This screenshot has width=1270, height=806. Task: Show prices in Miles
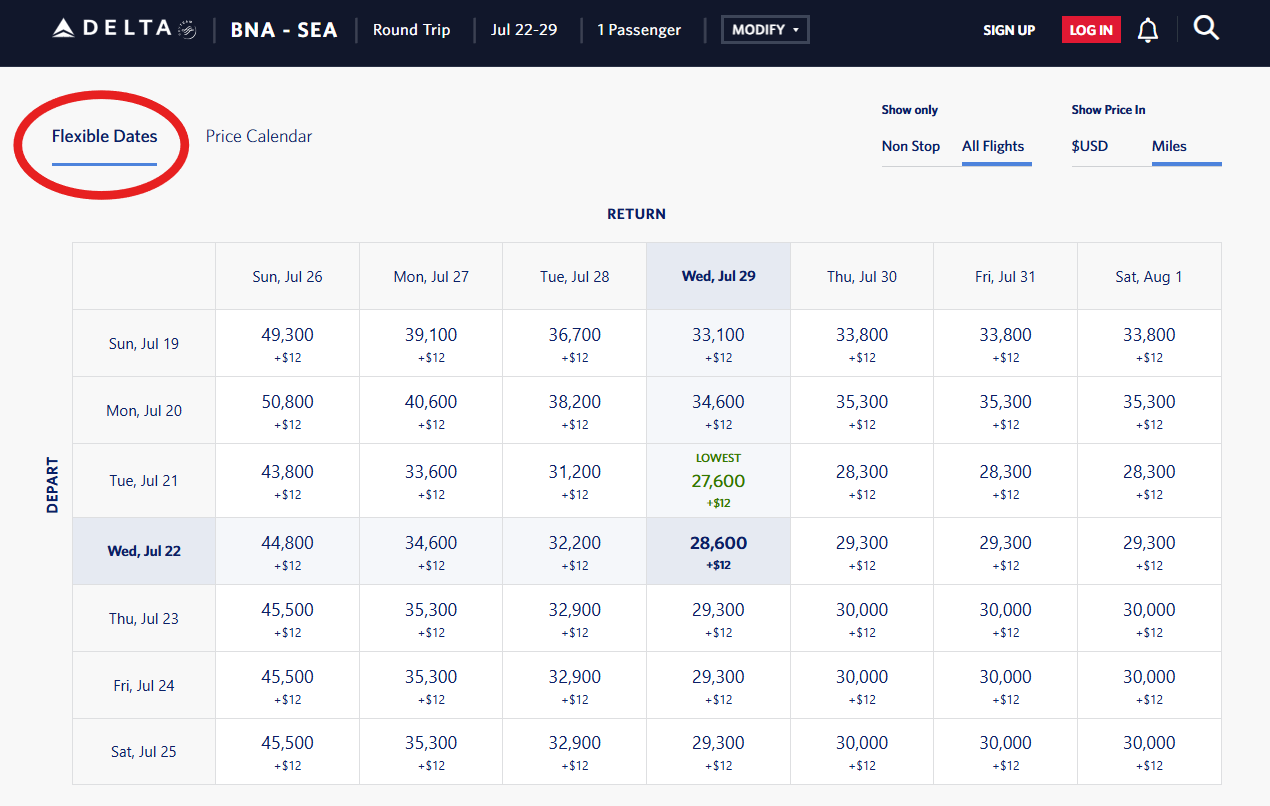click(1169, 146)
